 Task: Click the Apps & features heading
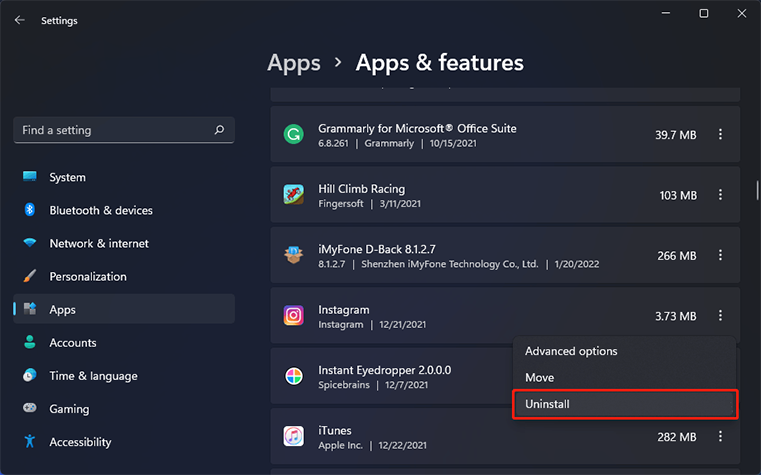(439, 63)
